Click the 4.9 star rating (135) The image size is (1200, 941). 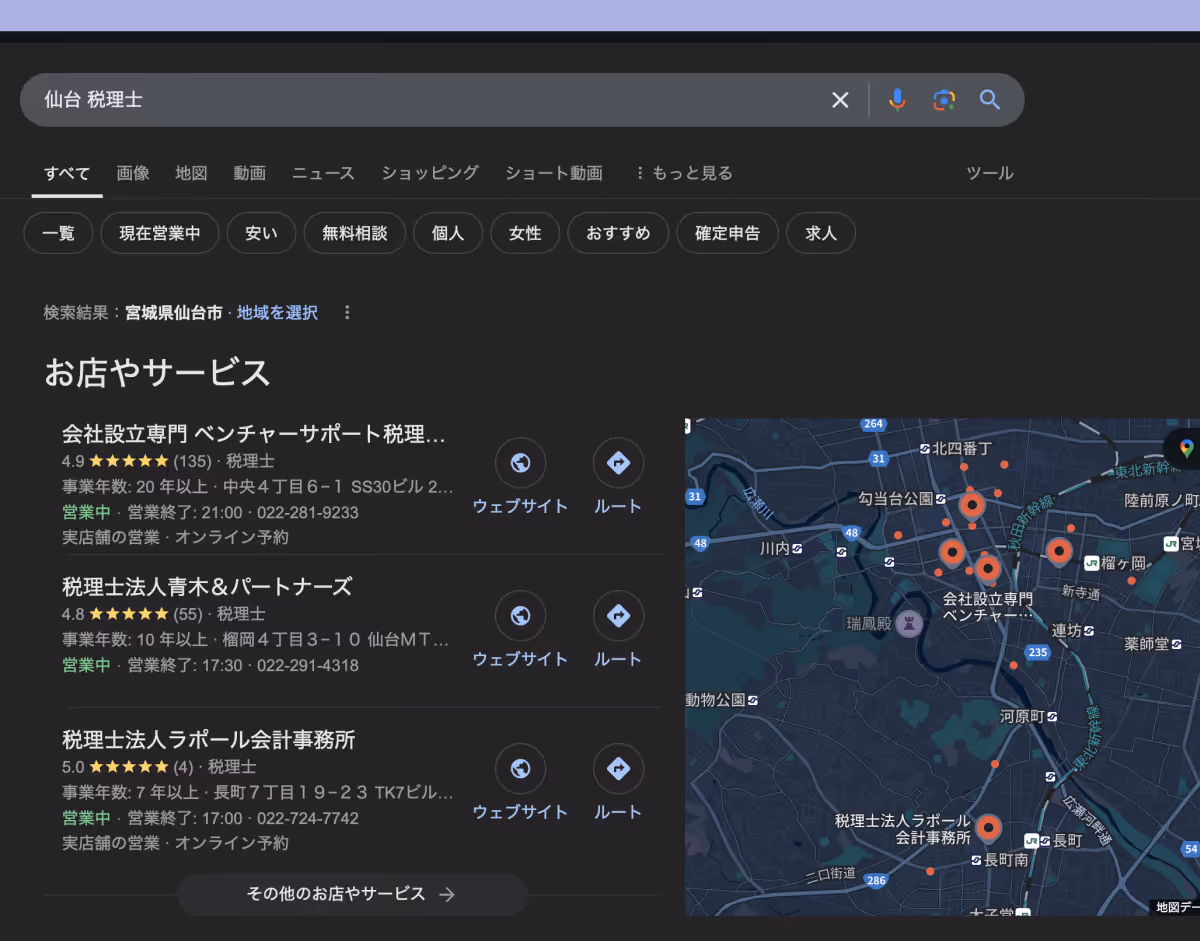click(x=137, y=462)
